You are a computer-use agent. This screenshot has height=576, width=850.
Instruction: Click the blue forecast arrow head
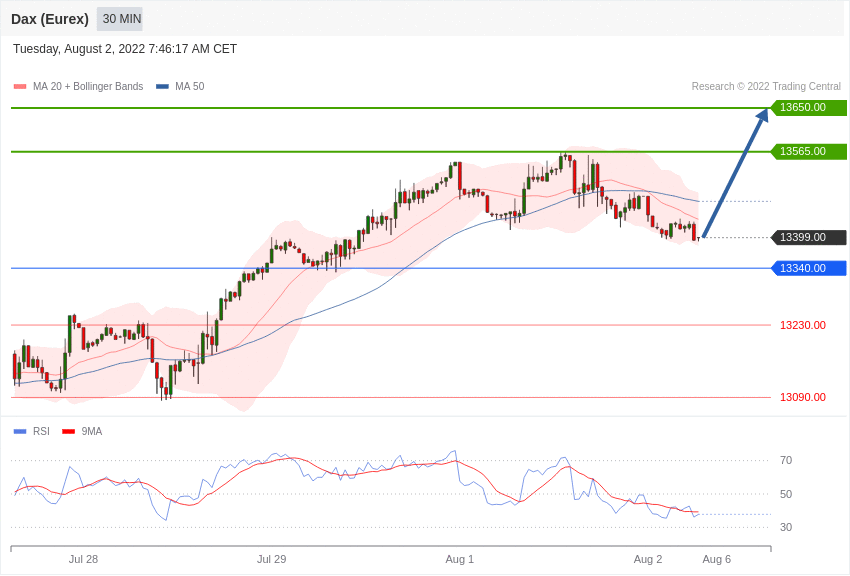(x=763, y=115)
